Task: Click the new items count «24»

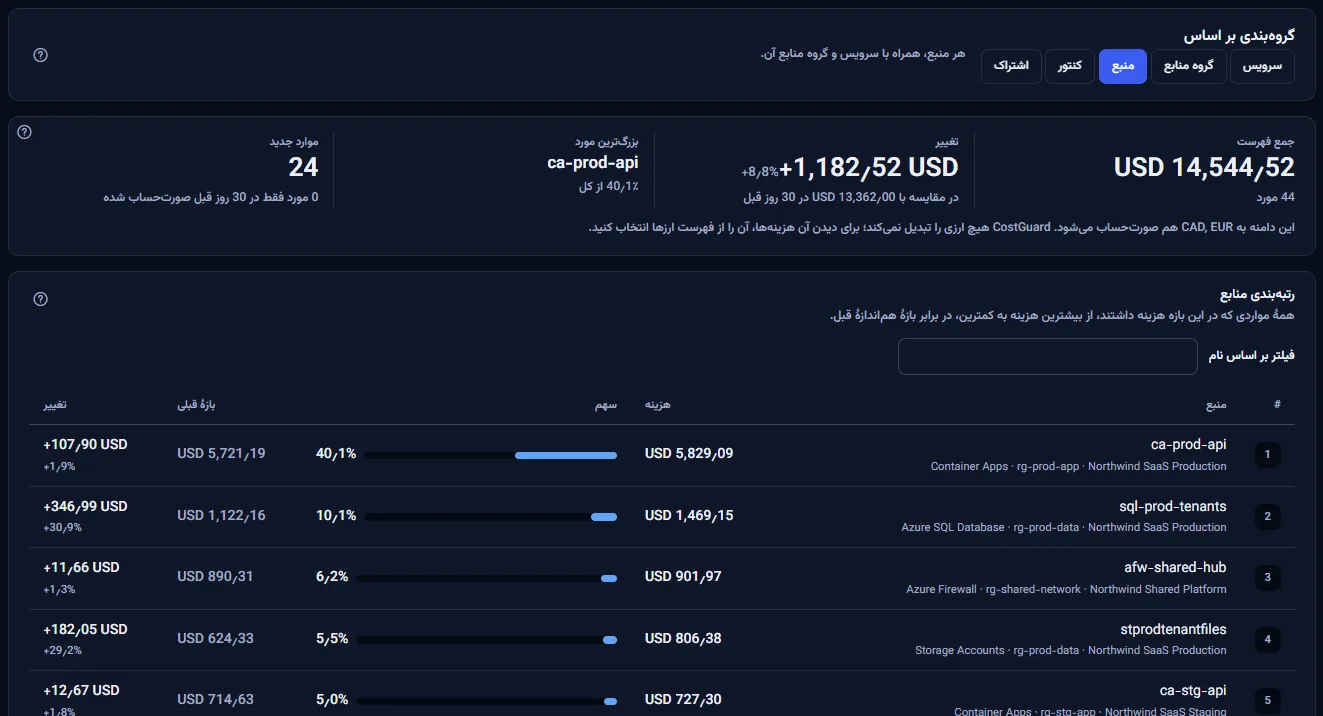Action: [x=303, y=167]
